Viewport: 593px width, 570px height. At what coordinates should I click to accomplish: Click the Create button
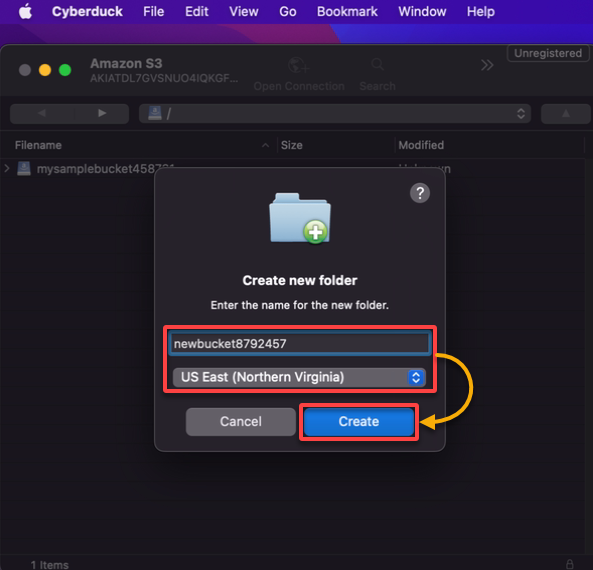(x=359, y=421)
